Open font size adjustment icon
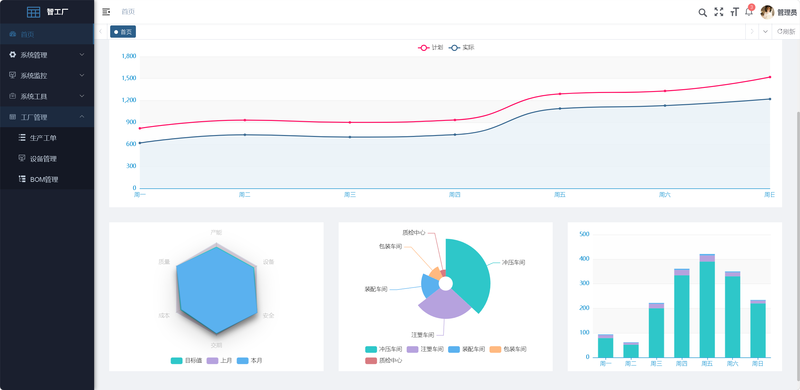The width and height of the screenshot is (800, 390). tap(735, 12)
